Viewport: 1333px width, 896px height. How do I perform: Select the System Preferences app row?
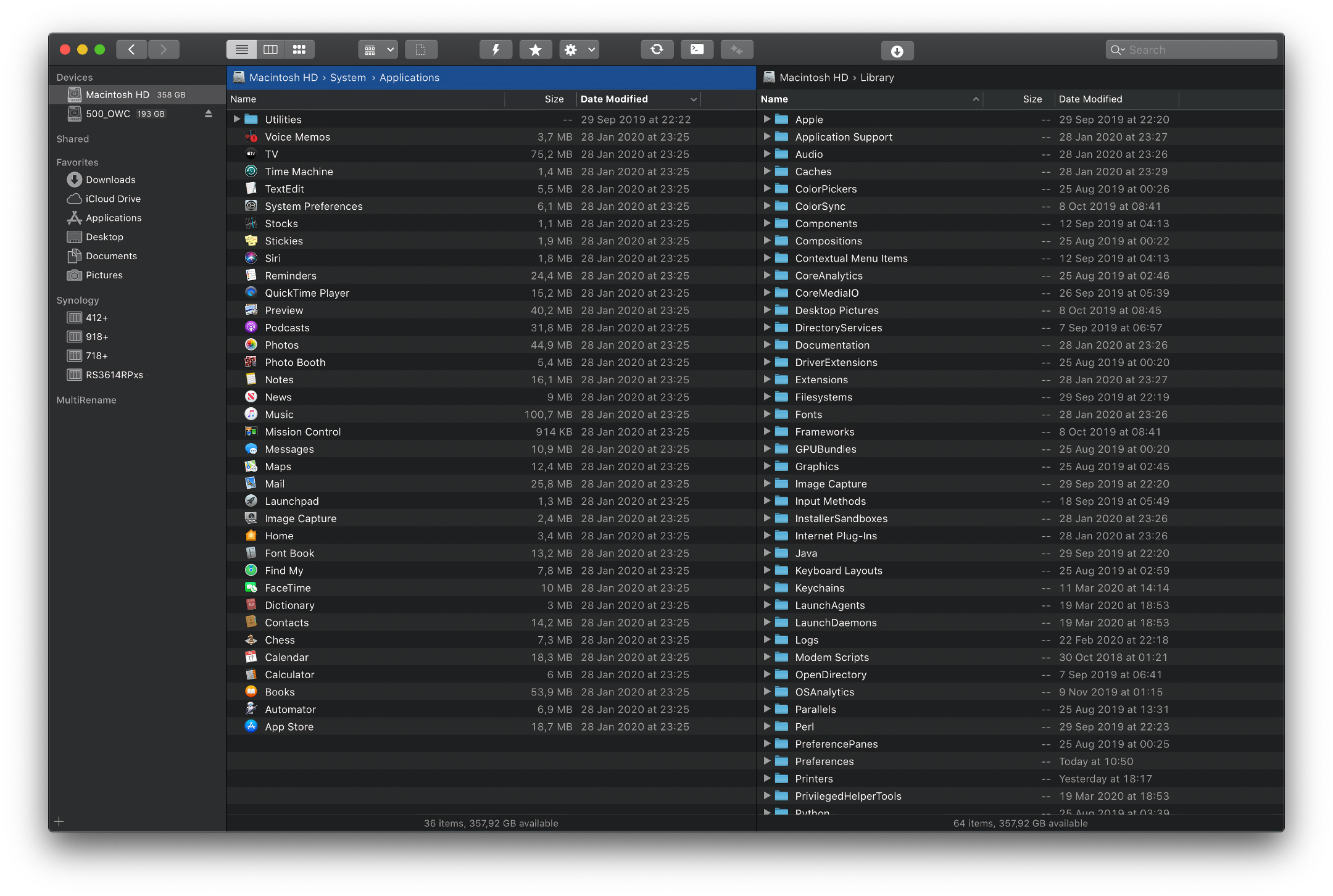[491, 206]
